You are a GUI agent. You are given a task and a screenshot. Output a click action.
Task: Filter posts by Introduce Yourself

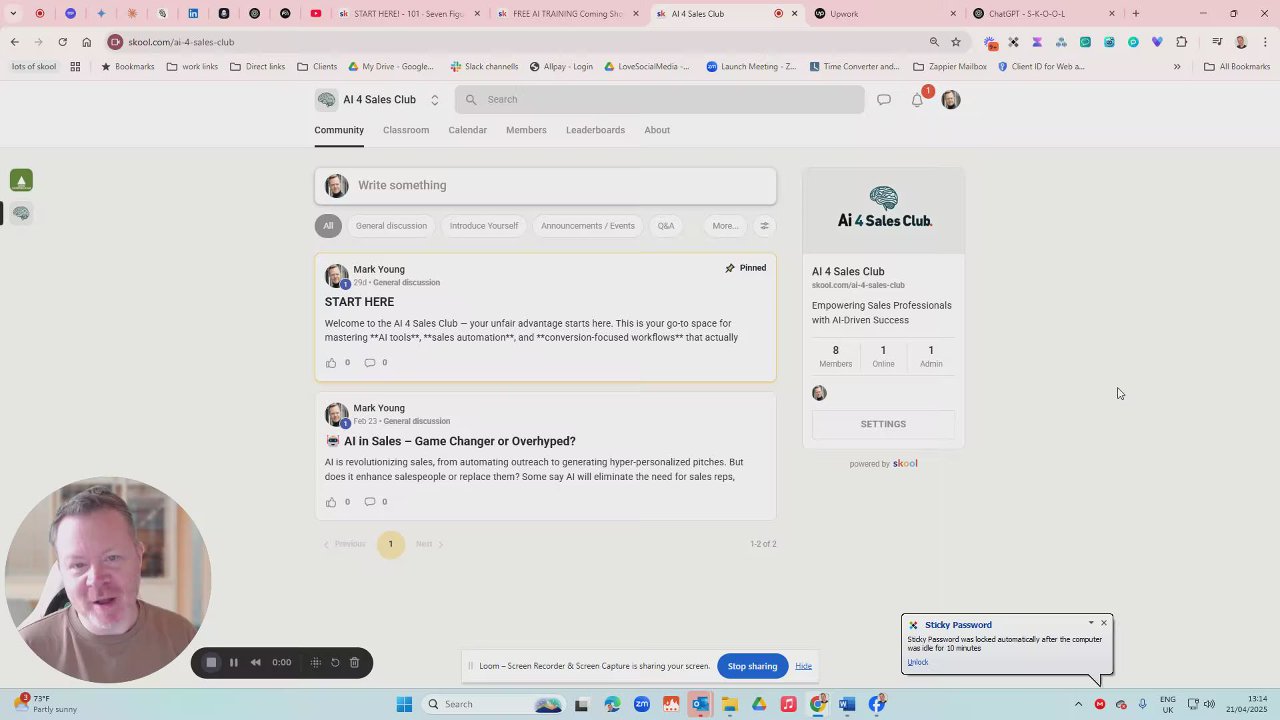[484, 226]
